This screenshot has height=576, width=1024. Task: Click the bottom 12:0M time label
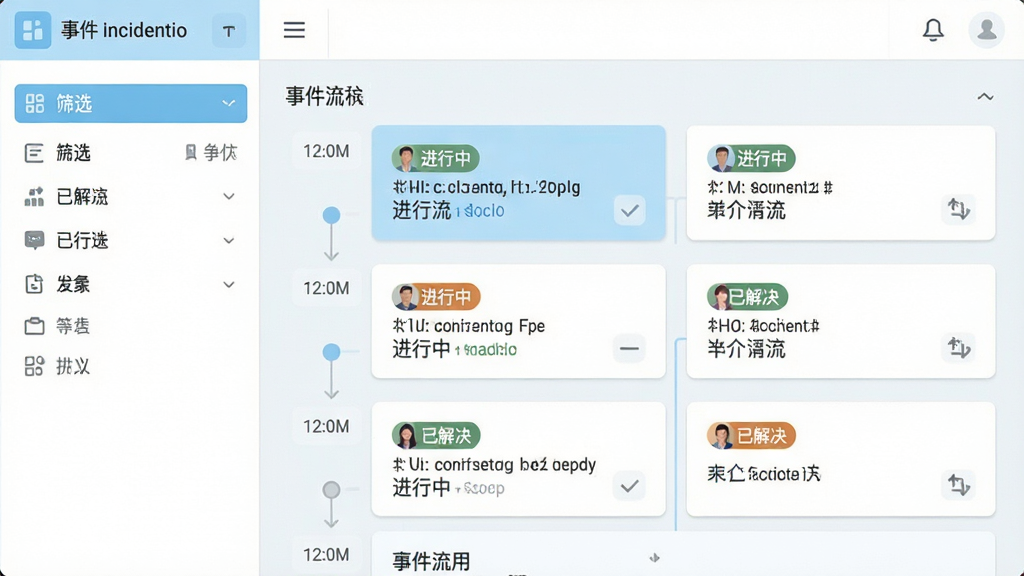(x=327, y=554)
